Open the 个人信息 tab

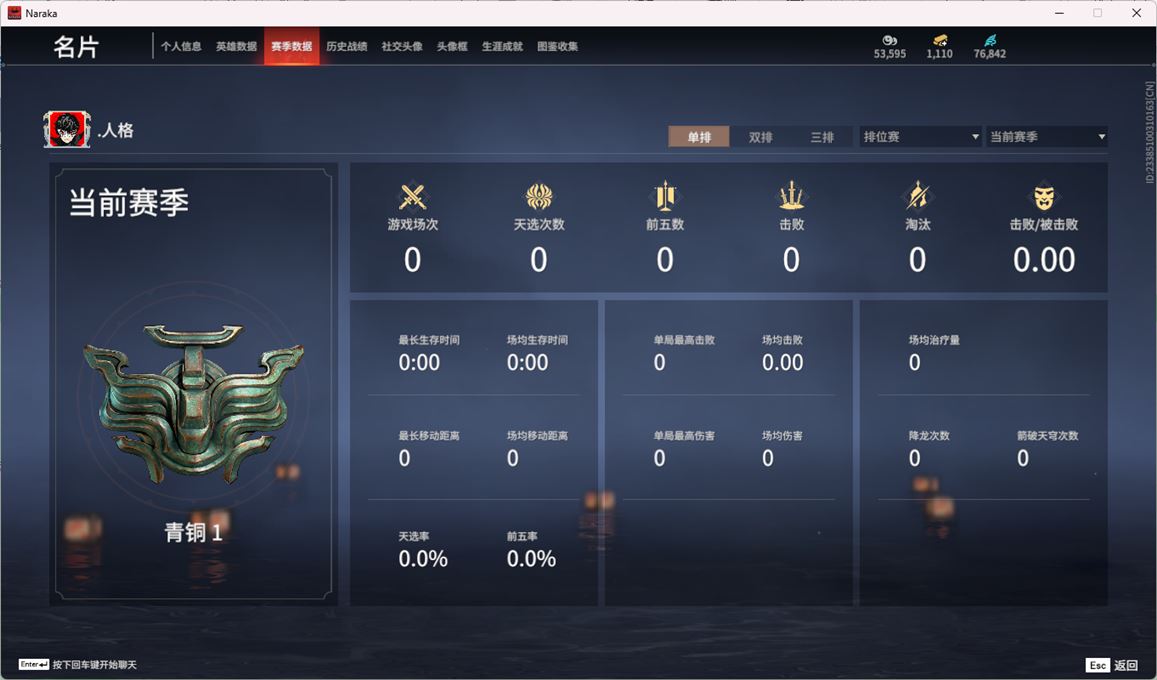[181, 46]
